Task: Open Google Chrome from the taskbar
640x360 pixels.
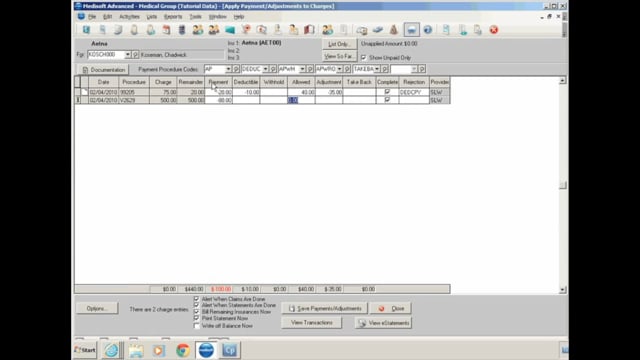Action: coord(182,350)
